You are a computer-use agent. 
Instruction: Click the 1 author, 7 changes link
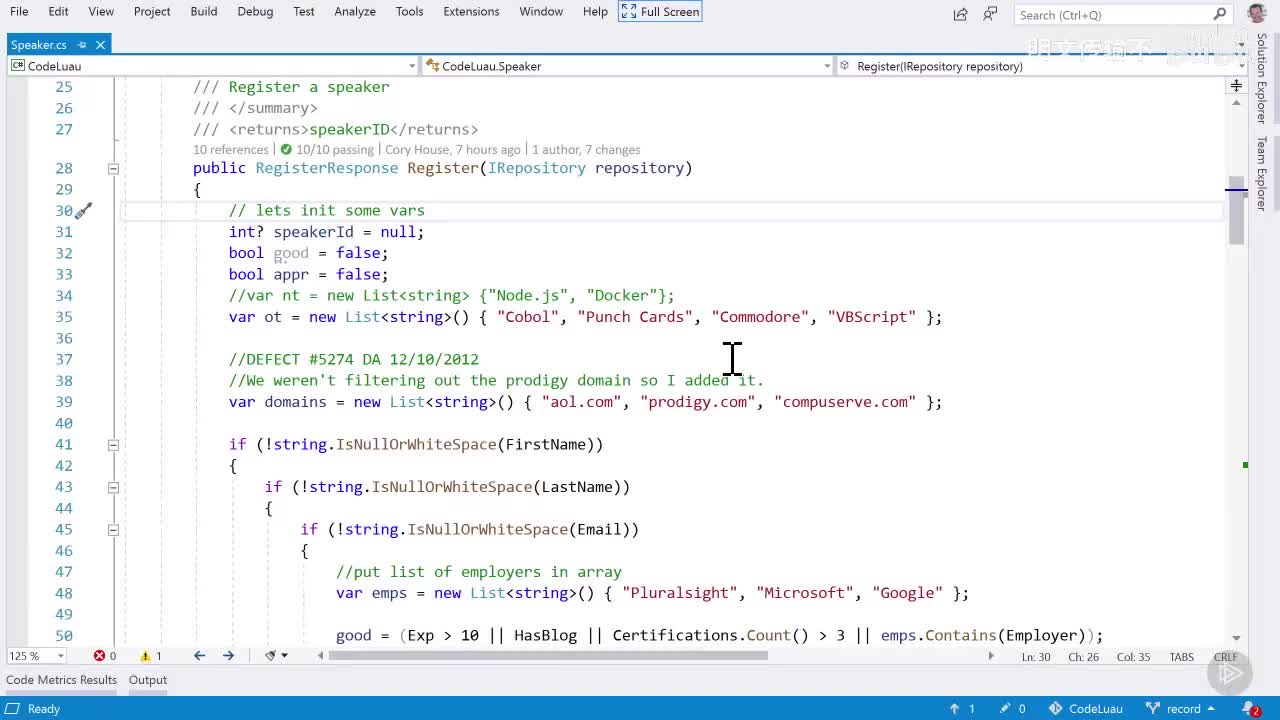pos(586,150)
